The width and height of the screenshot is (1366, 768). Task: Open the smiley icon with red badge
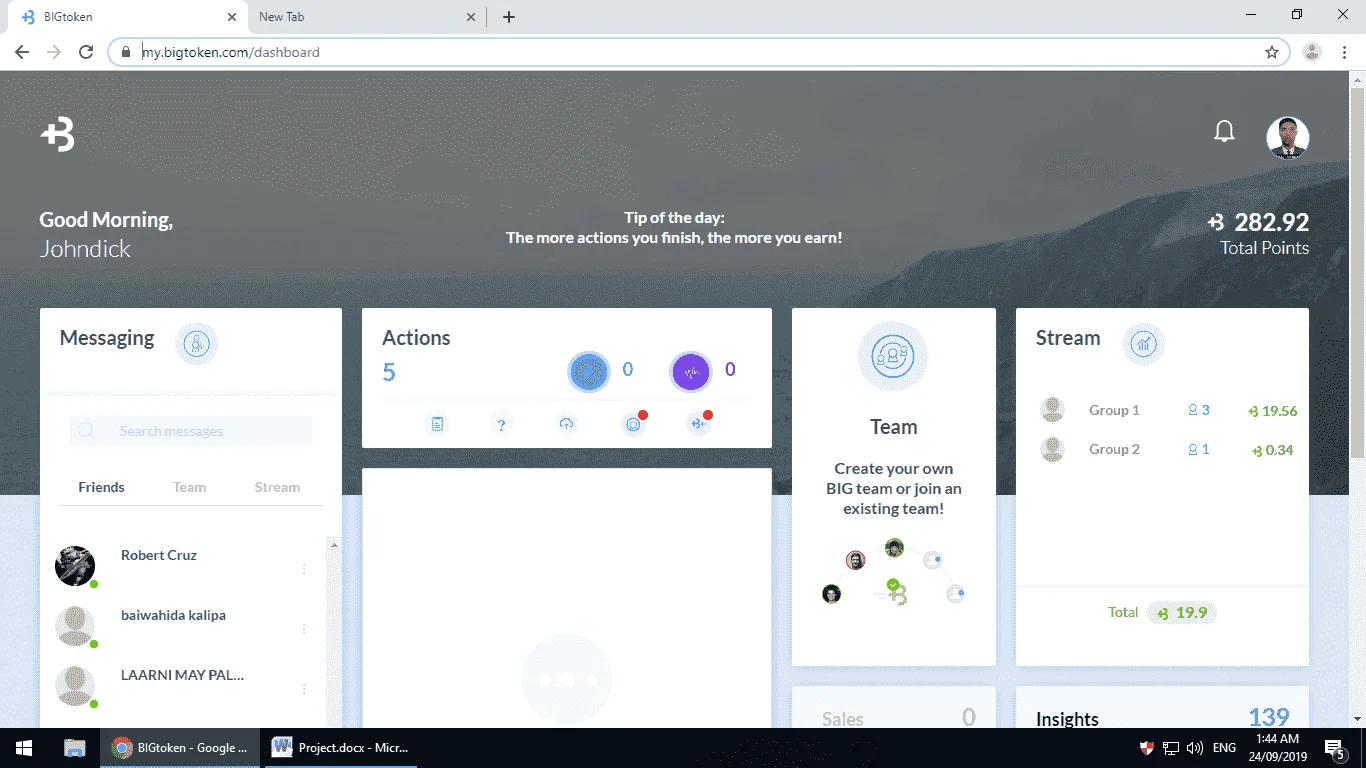coord(633,424)
